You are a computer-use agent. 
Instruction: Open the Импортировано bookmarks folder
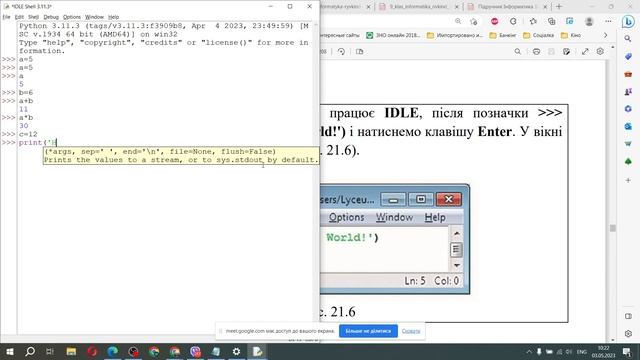(x=455, y=36)
